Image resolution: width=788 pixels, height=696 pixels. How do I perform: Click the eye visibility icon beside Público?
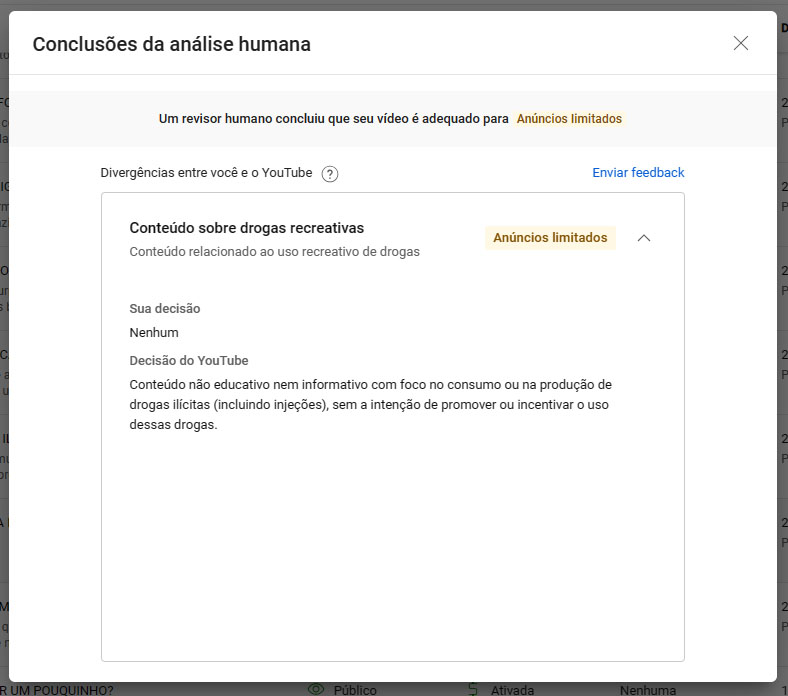(x=317, y=689)
